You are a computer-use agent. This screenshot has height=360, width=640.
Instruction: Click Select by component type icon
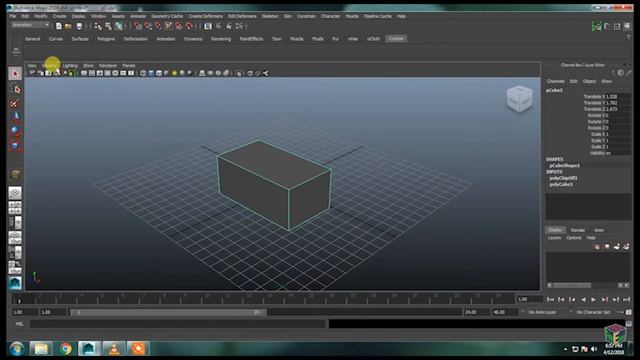point(118,26)
